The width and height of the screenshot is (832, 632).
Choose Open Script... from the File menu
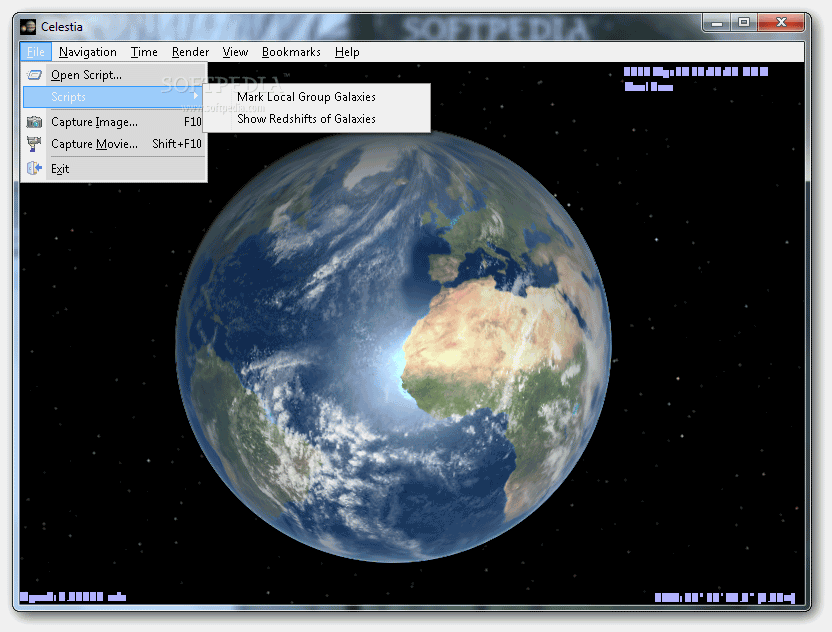click(114, 75)
